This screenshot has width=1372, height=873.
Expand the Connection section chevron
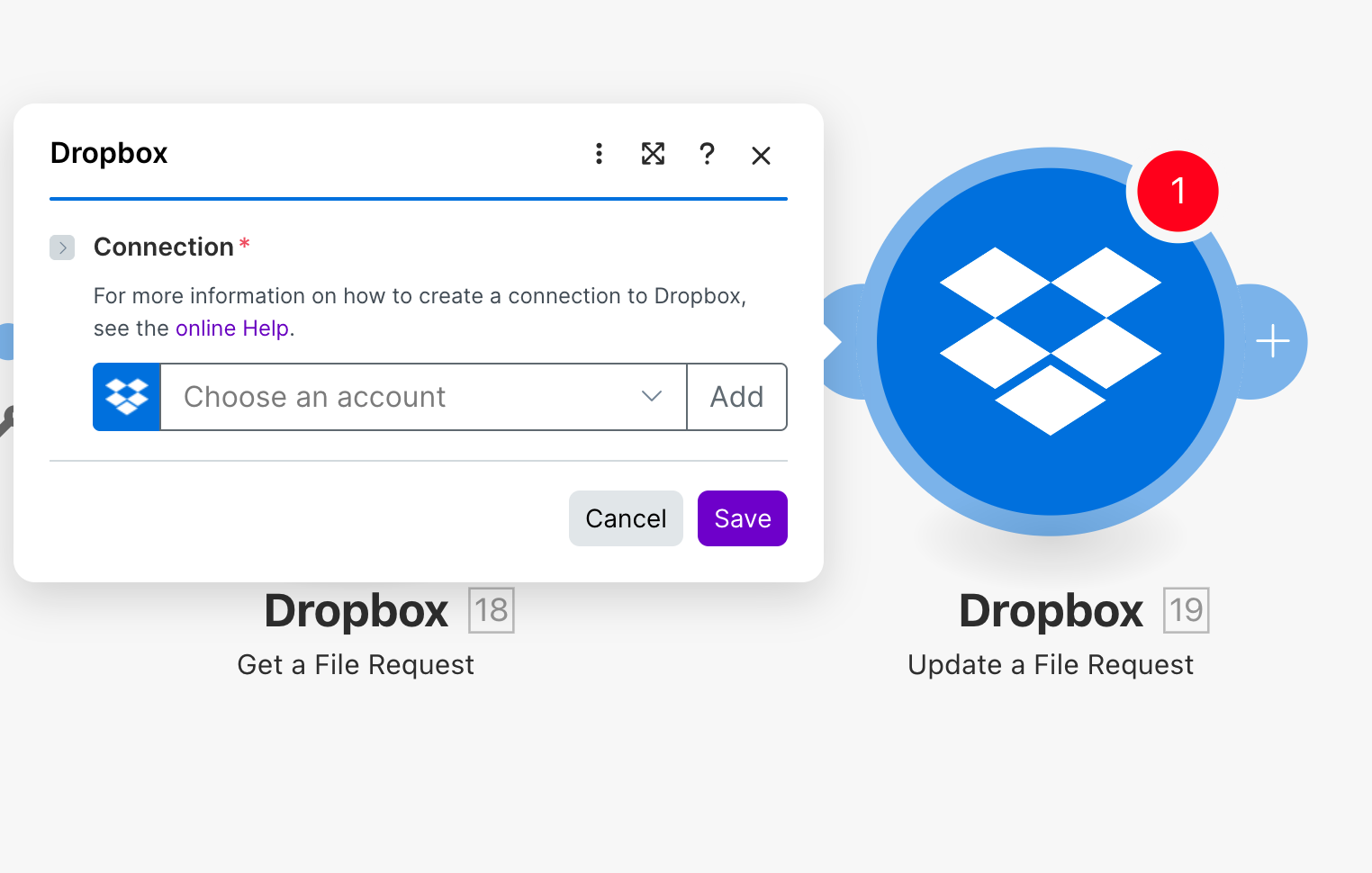pyautogui.click(x=62, y=247)
